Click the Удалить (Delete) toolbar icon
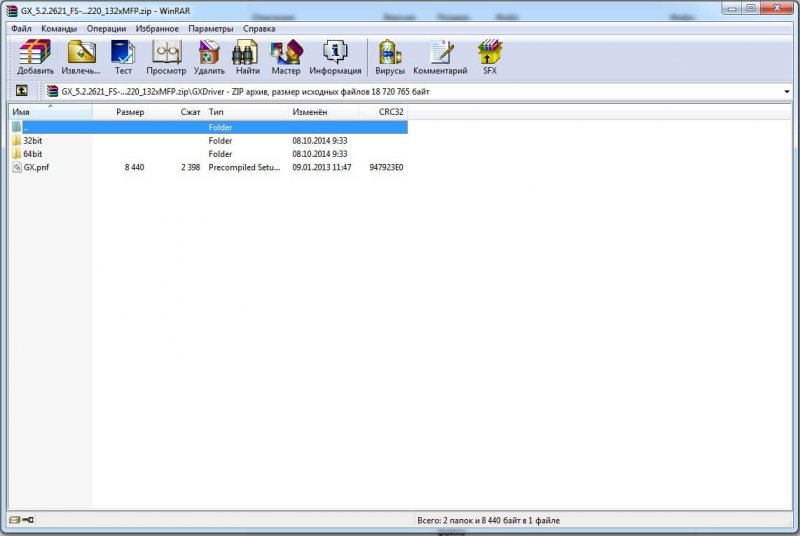This screenshot has width=800, height=536. [x=209, y=57]
